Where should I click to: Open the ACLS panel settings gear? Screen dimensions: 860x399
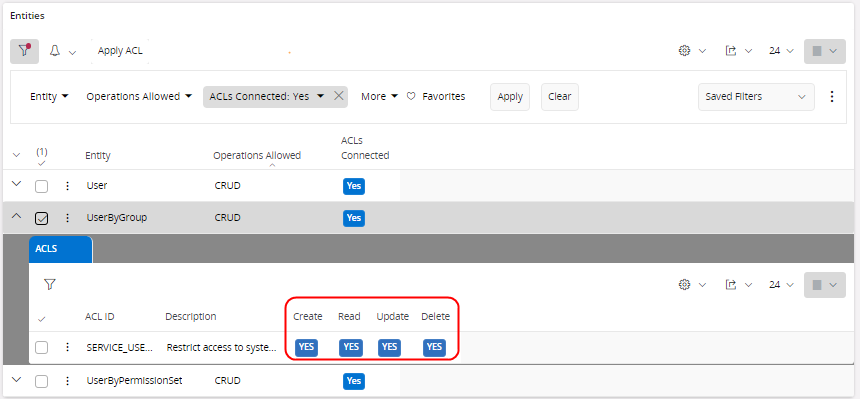tap(684, 284)
